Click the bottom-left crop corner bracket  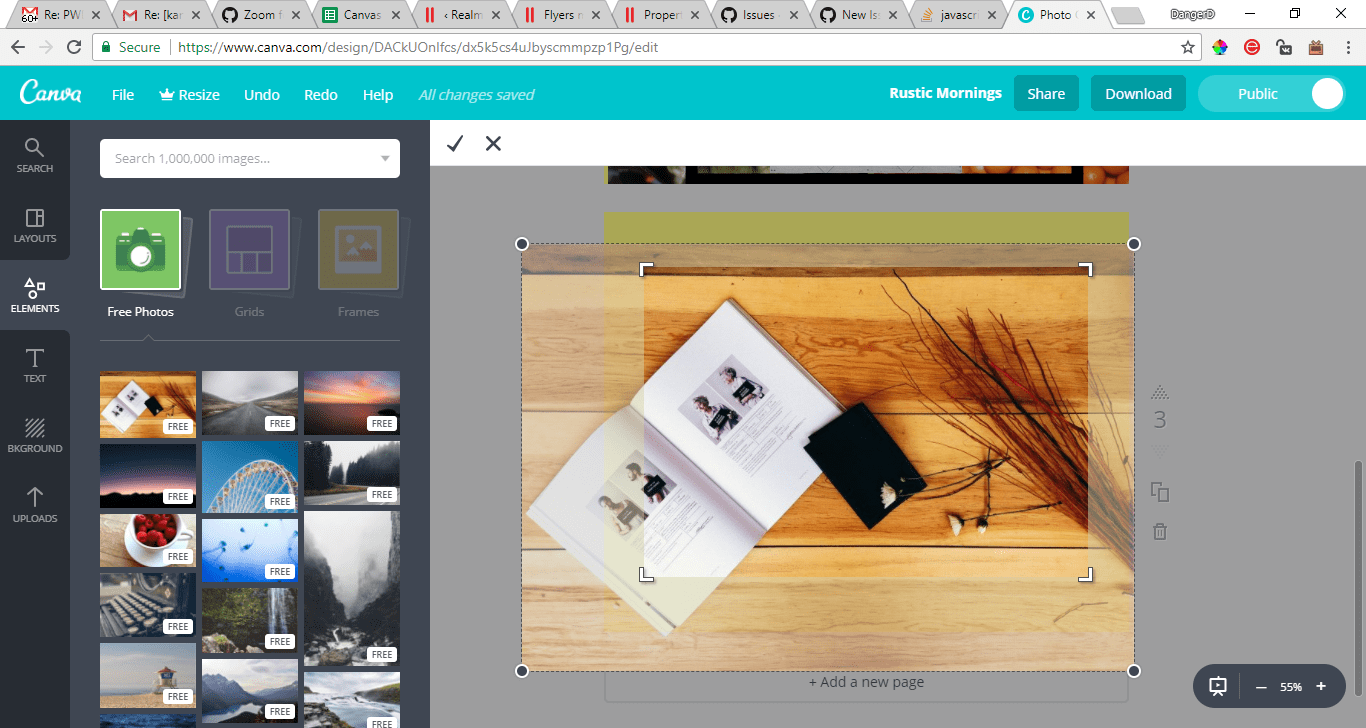(x=647, y=573)
